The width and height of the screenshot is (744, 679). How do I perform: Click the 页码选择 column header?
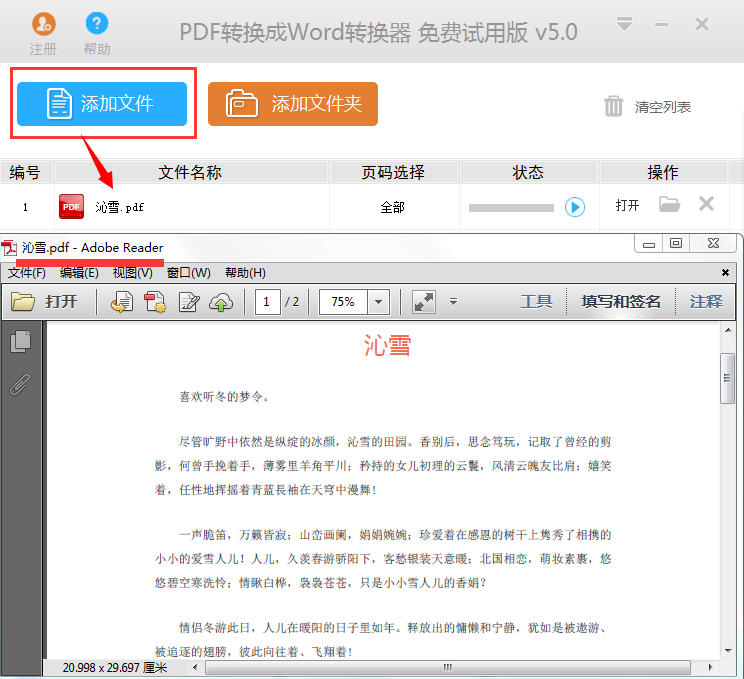coord(393,172)
